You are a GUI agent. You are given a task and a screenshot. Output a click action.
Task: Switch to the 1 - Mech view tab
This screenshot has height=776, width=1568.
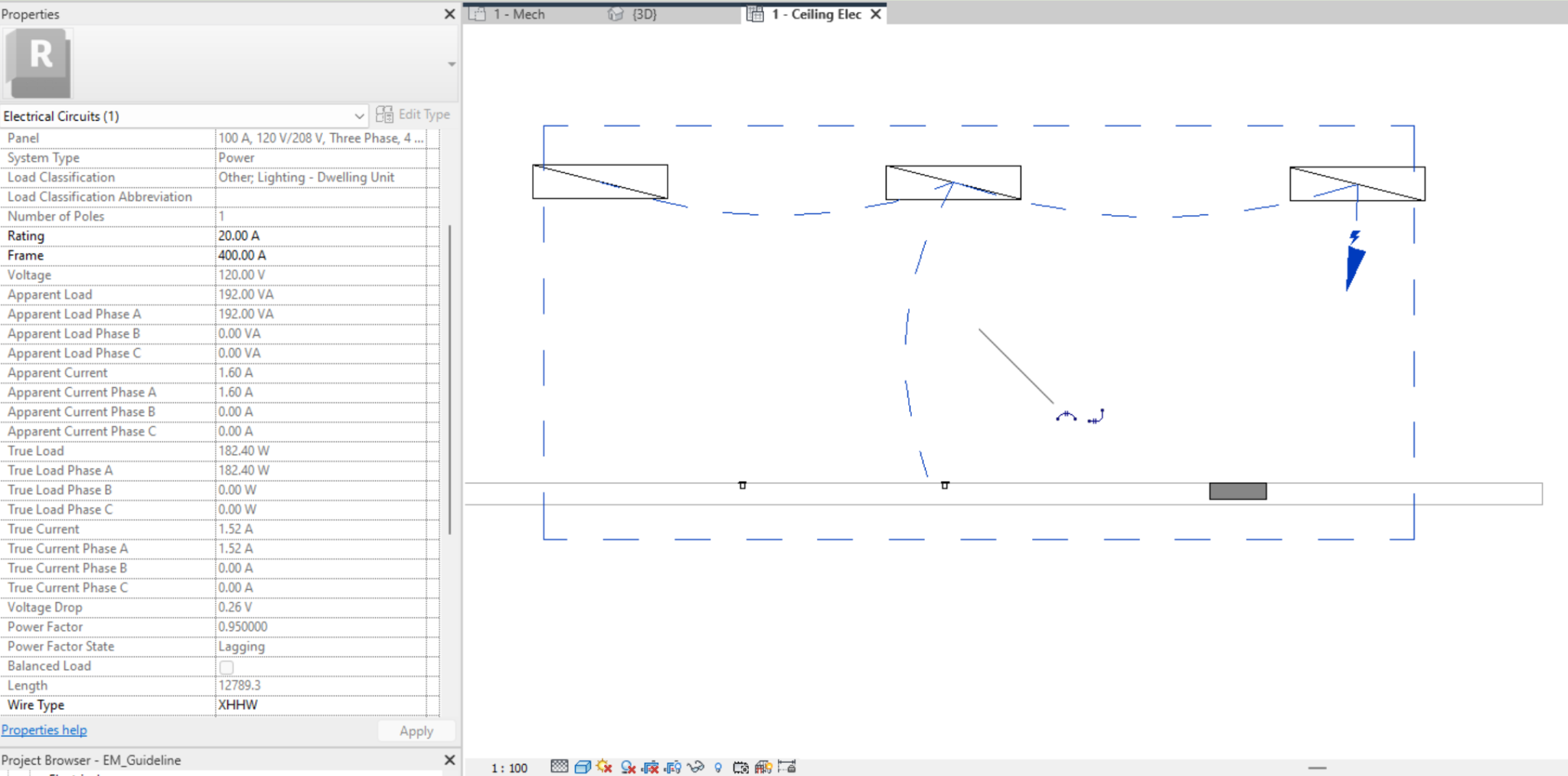click(x=518, y=14)
